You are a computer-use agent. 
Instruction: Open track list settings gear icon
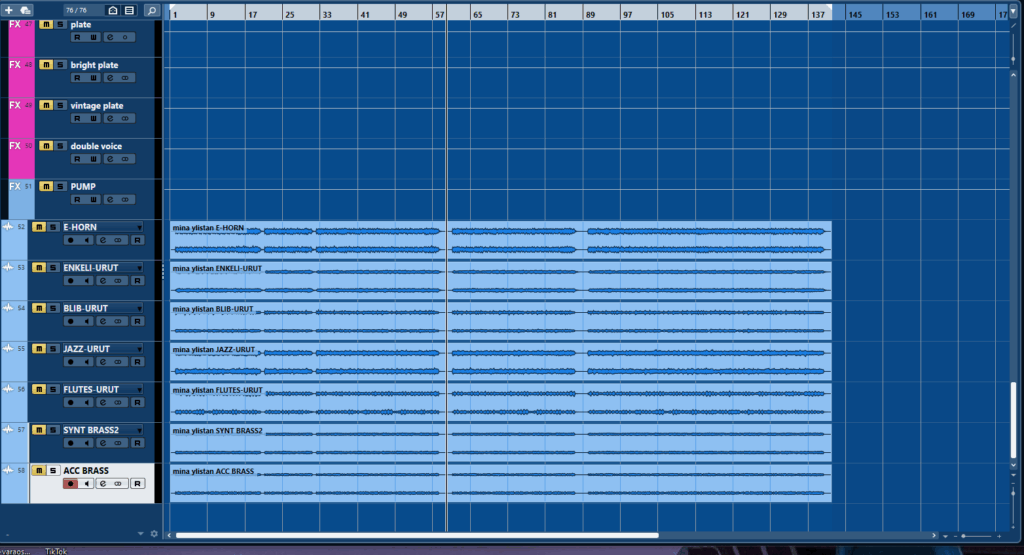point(154,534)
